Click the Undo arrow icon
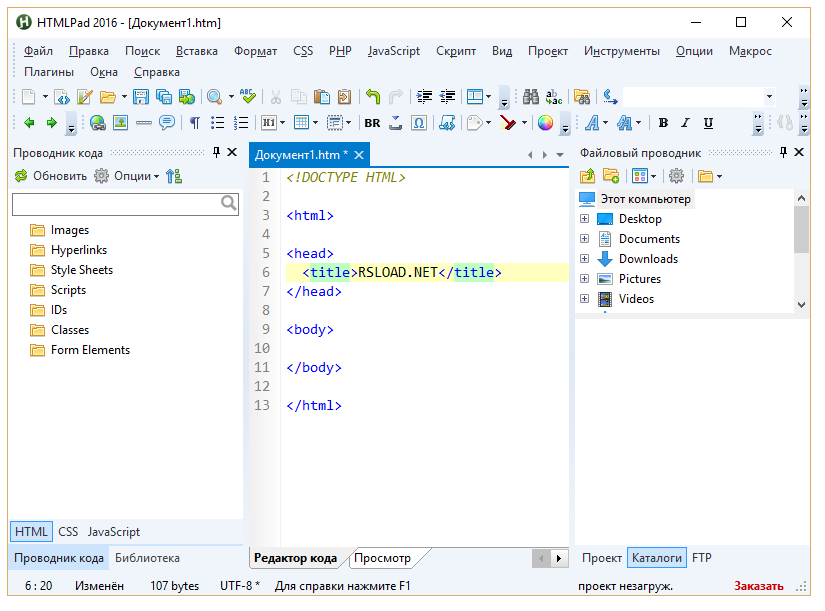The image size is (825, 611). coord(373,97)
